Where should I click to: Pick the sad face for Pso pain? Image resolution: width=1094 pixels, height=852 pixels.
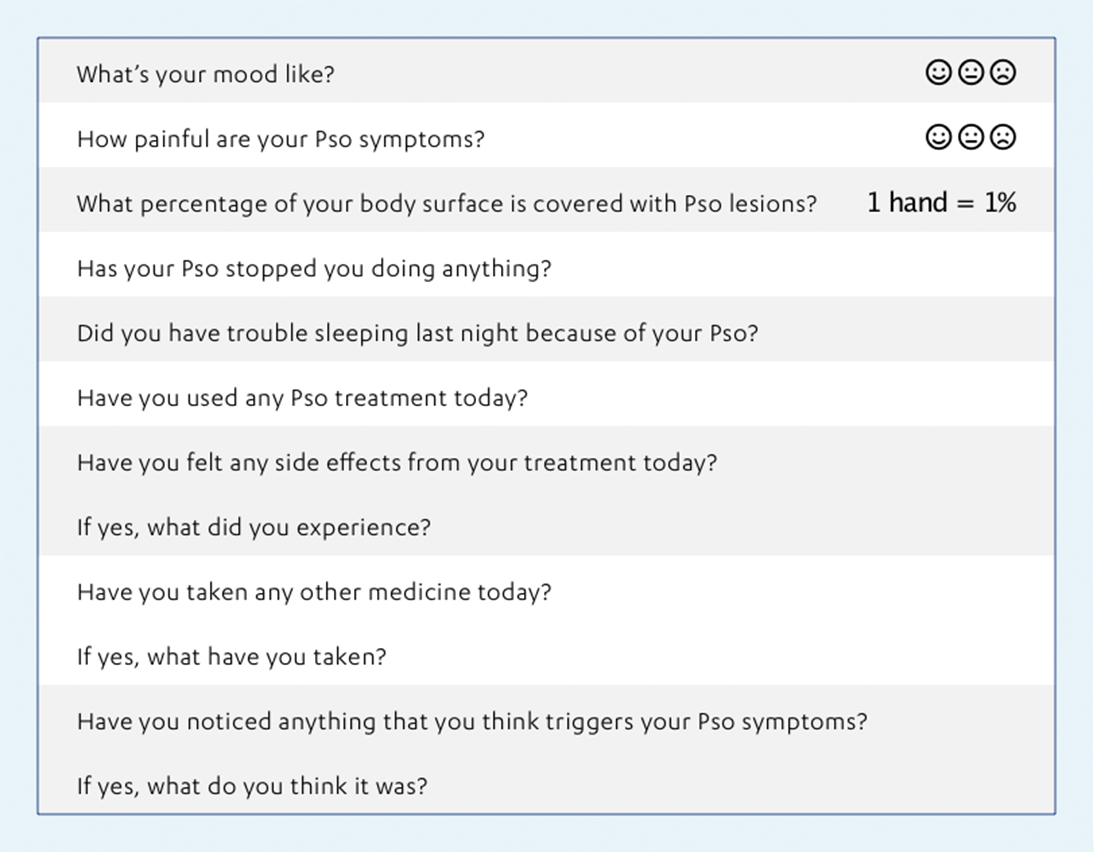tap(1002, 137)
